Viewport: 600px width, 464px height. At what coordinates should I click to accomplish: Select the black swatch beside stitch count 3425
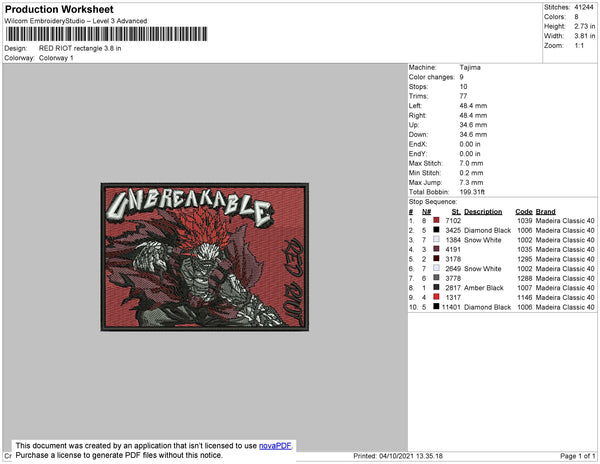436,230
